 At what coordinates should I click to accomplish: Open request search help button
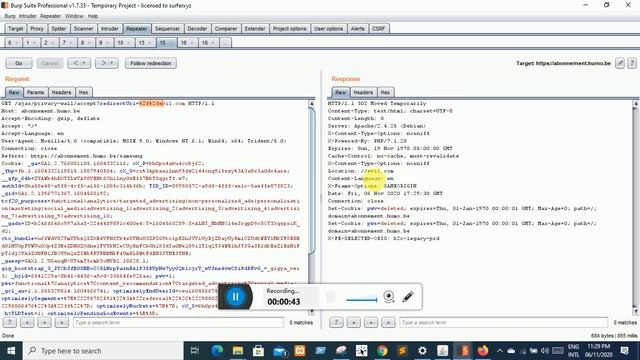click(x=10, y=322)
